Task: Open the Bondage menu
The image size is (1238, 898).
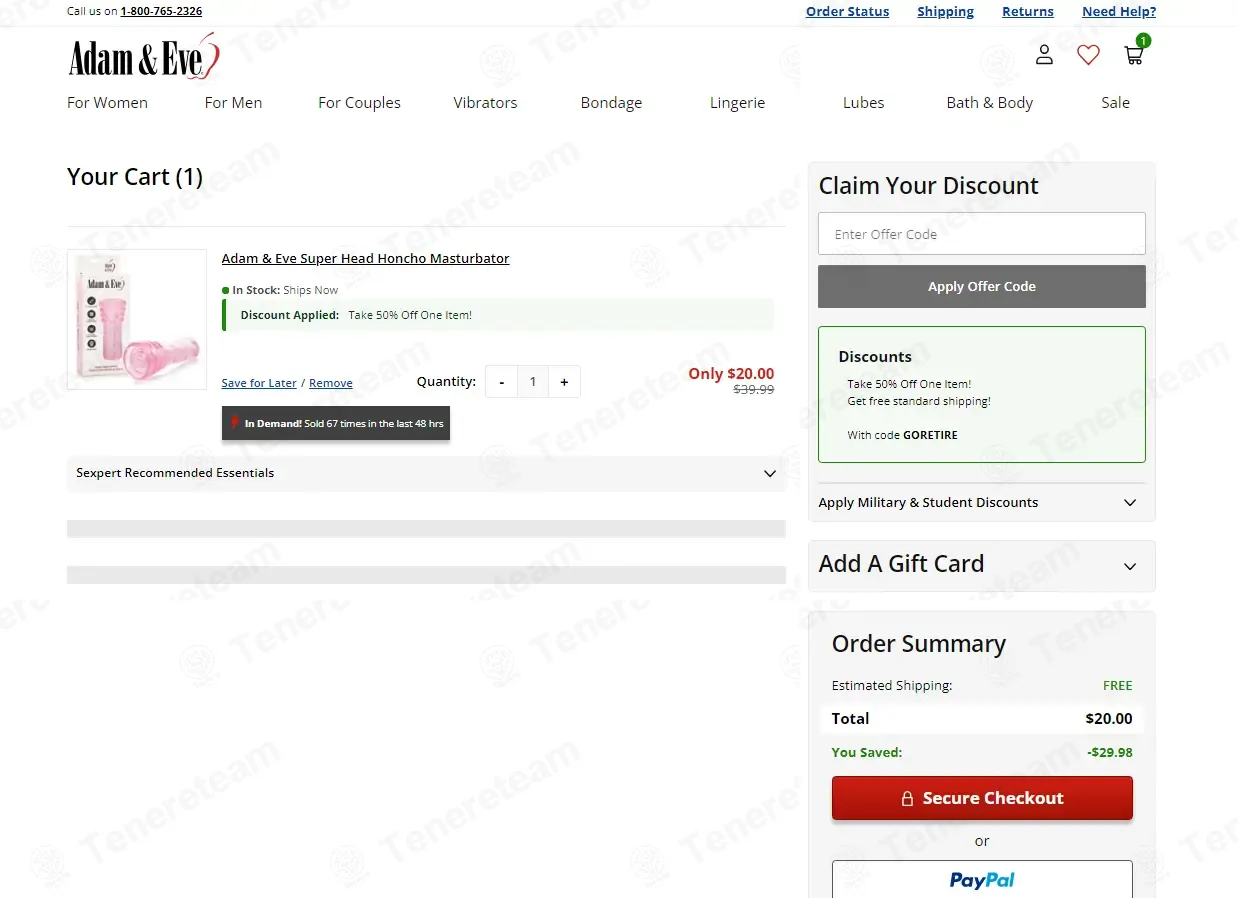Action: point(611,103)
